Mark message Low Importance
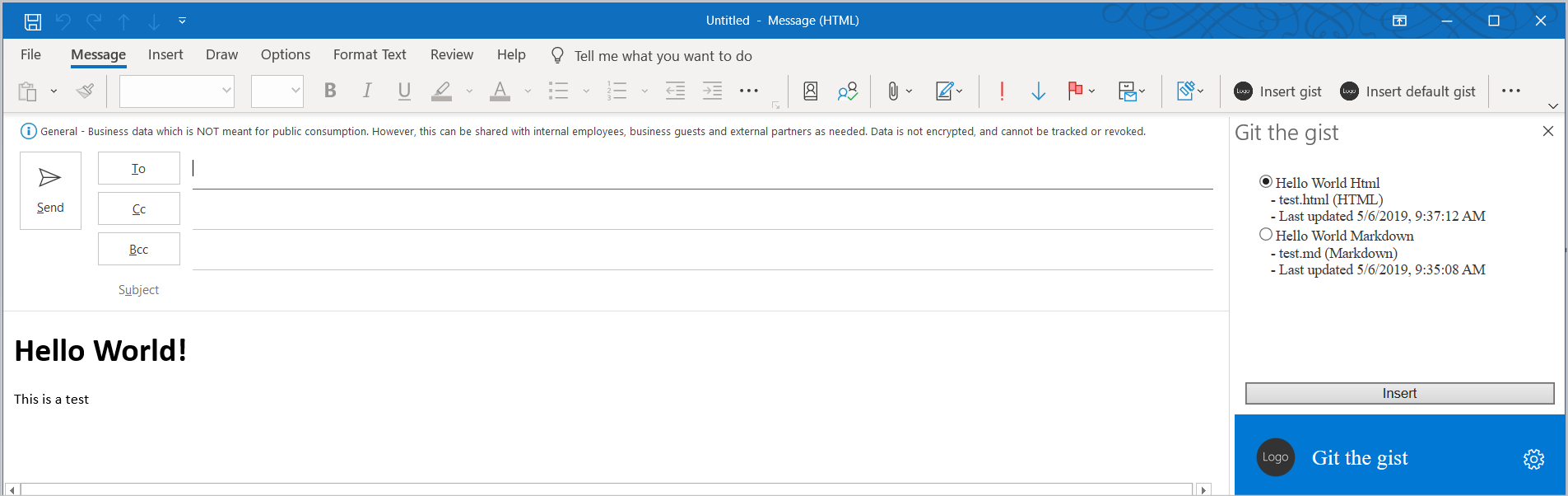1568x496 pixels. [1039, 91]
